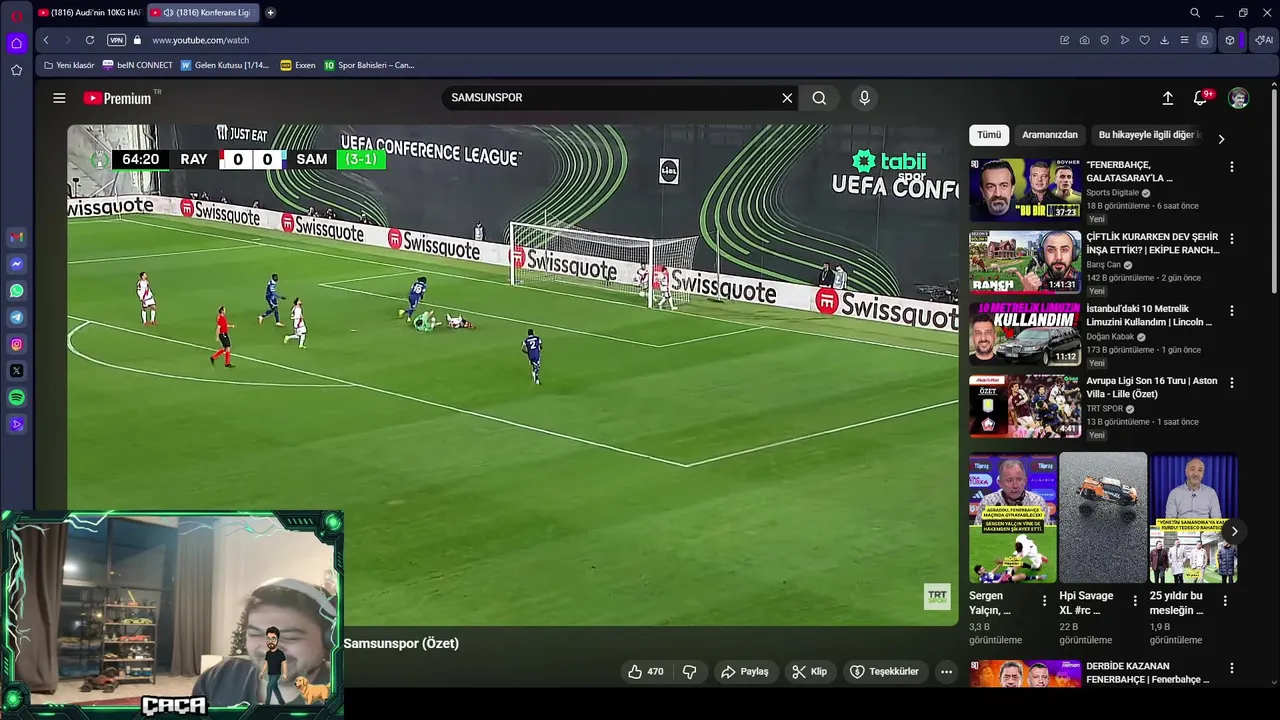Open Telegram in the sidebar
Image resolution: width=1280 pixels, height=720 pixels.
click(16, 317)
